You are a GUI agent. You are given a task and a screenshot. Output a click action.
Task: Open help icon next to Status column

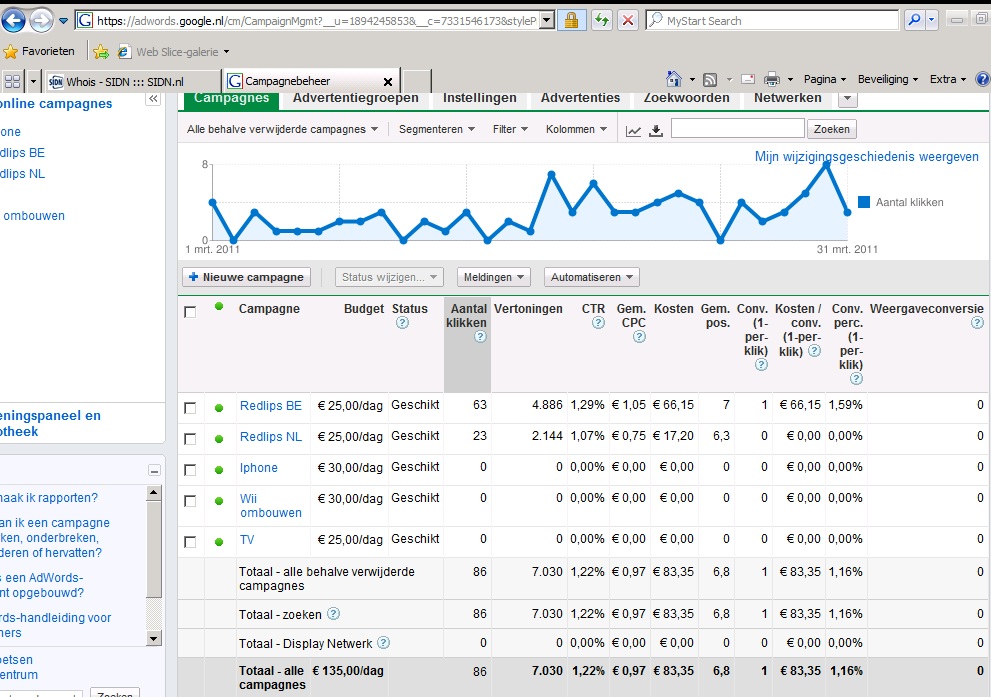click(402, 323)
